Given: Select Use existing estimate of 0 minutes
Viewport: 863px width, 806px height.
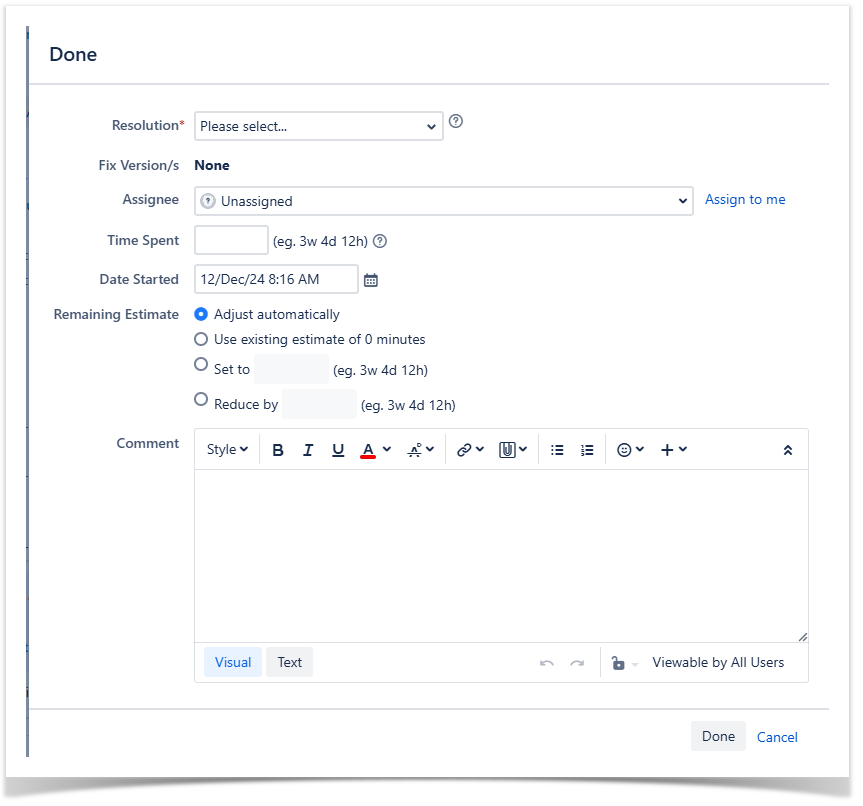Looking at the screenshot, I should pos(201,339).
